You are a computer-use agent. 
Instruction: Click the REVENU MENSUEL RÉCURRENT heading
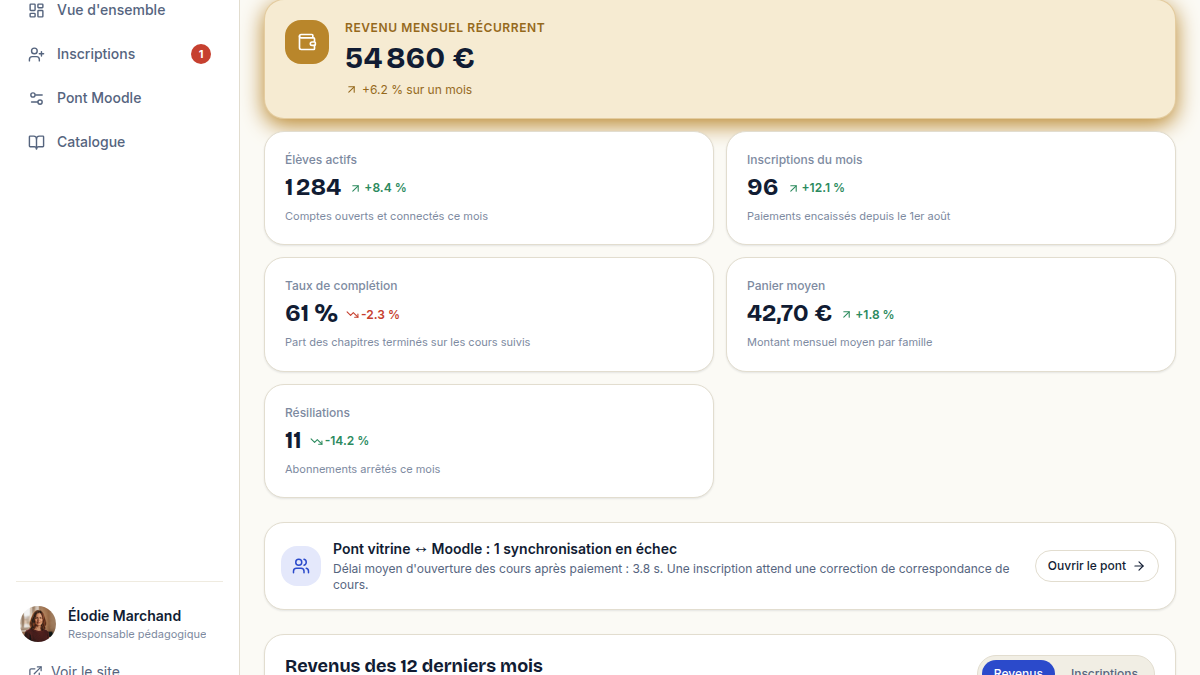[445, 28]
